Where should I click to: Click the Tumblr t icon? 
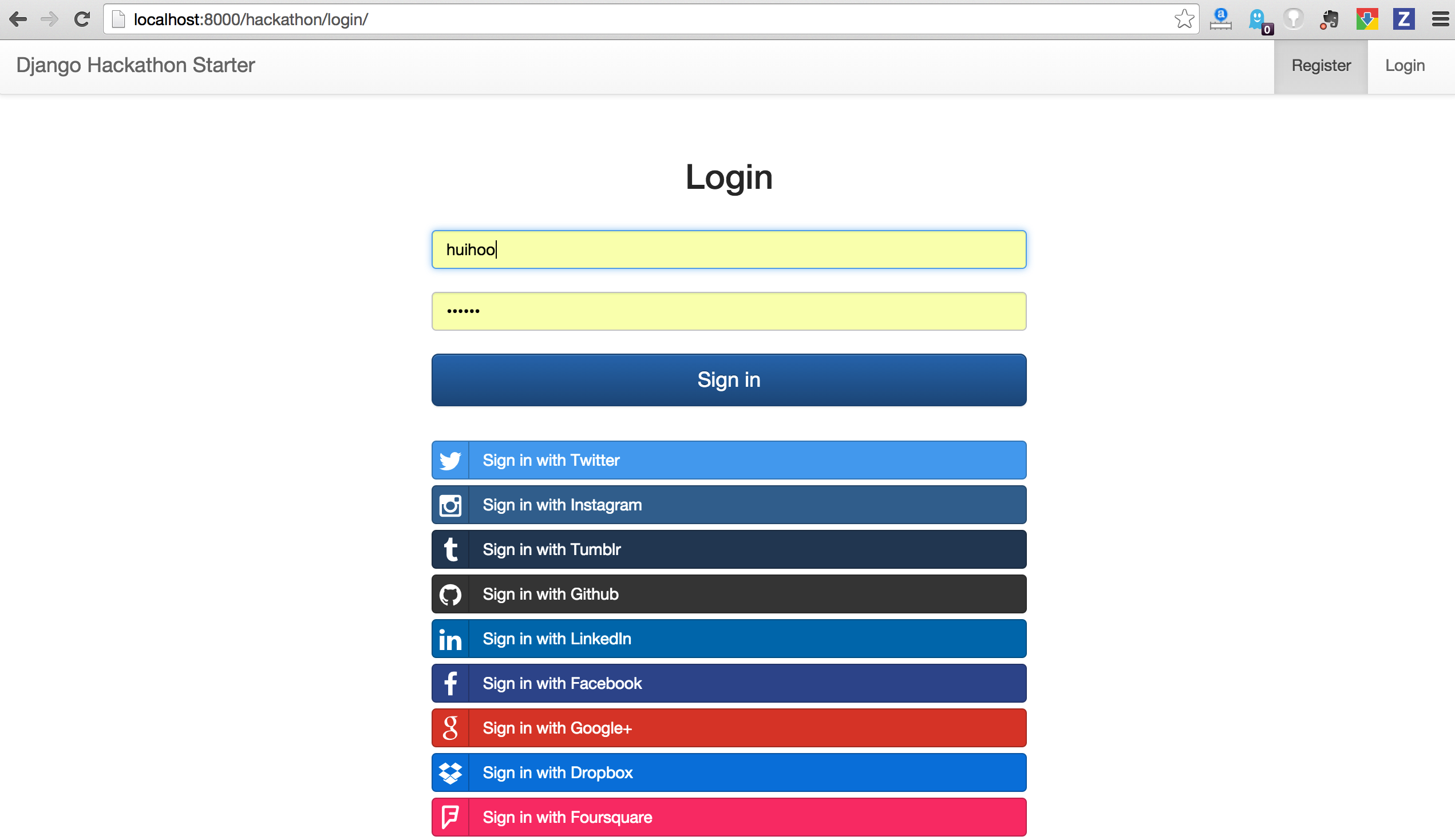[x=450, y=549]
